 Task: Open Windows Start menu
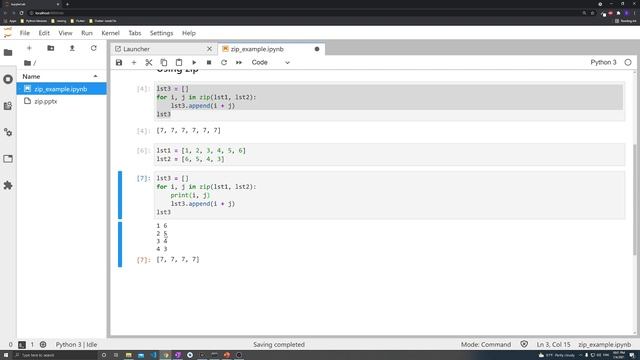pyautogui.click(x=6, y=355)
